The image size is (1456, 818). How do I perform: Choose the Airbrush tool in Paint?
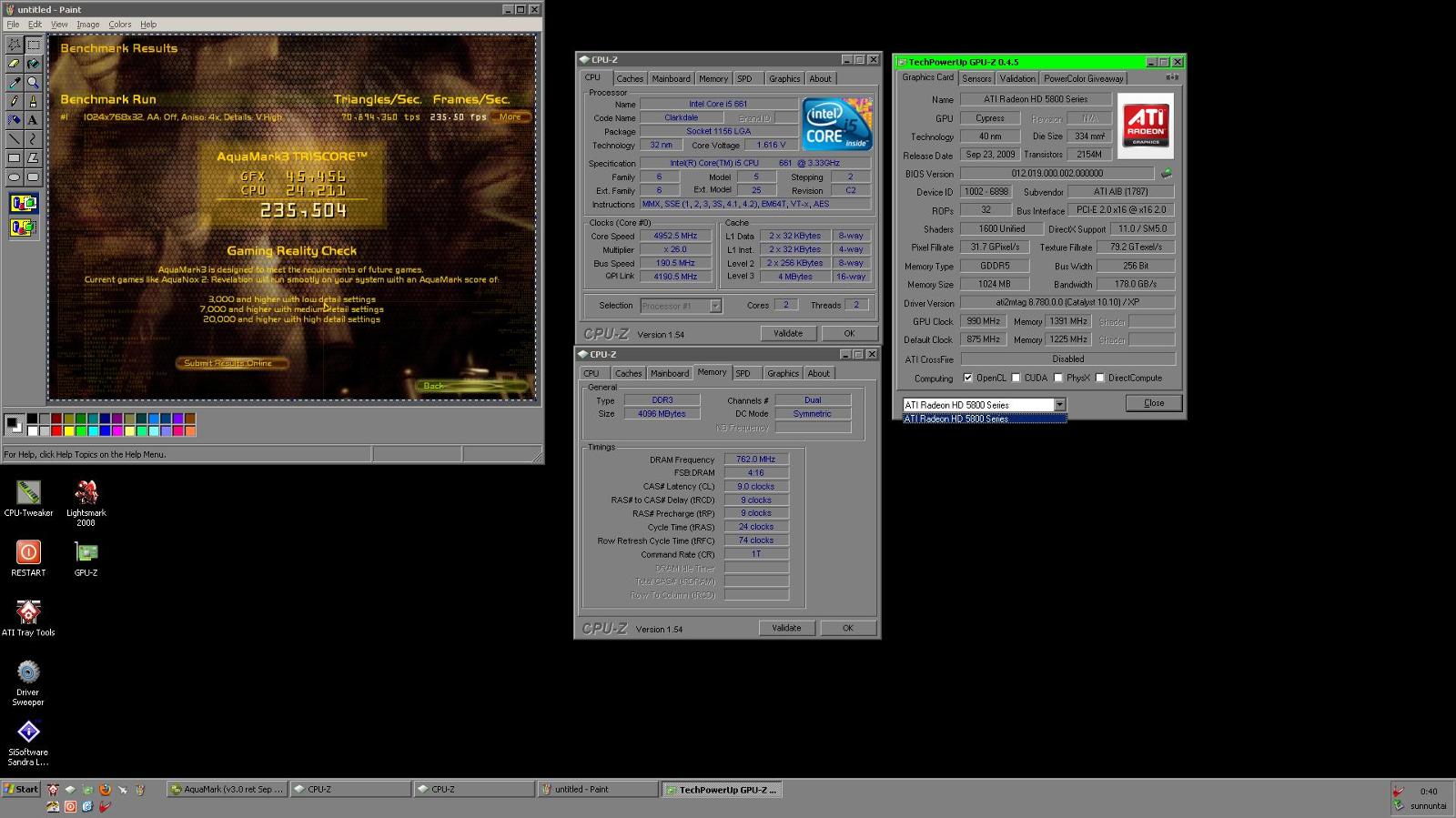pyautogui.click(x=15, y=120)
